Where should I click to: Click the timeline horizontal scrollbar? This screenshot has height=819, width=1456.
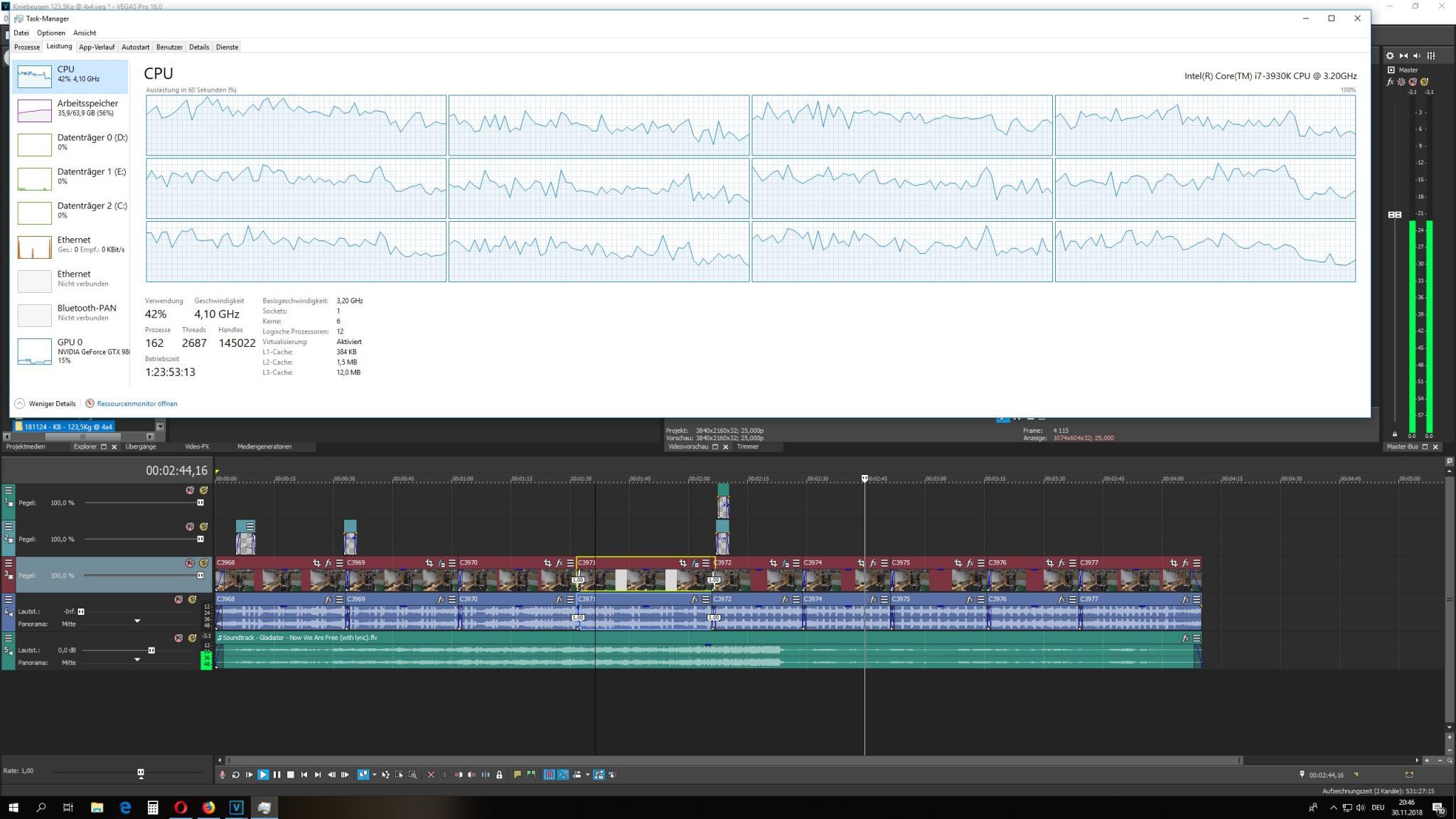pyautogui.click(x=733, y=760)
